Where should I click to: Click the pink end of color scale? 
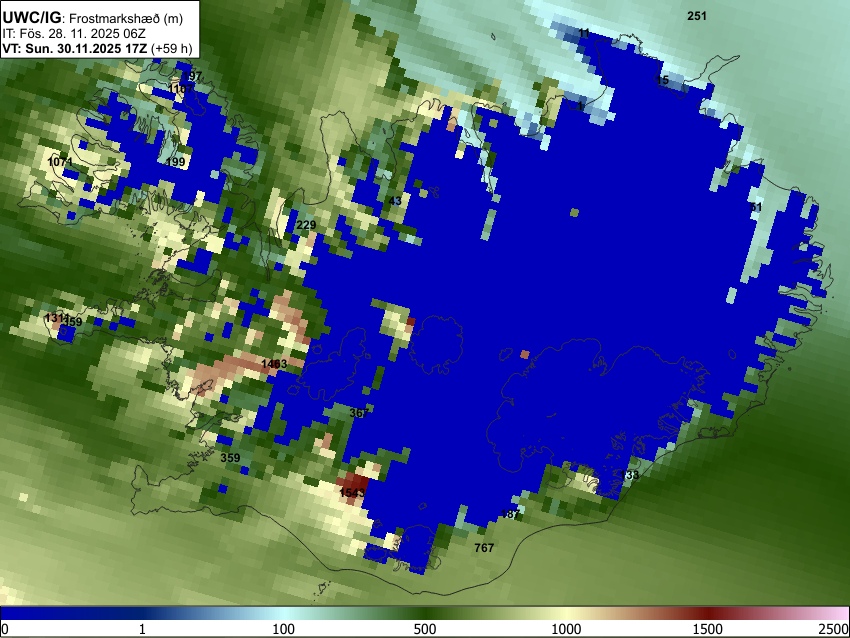(838, 614)
